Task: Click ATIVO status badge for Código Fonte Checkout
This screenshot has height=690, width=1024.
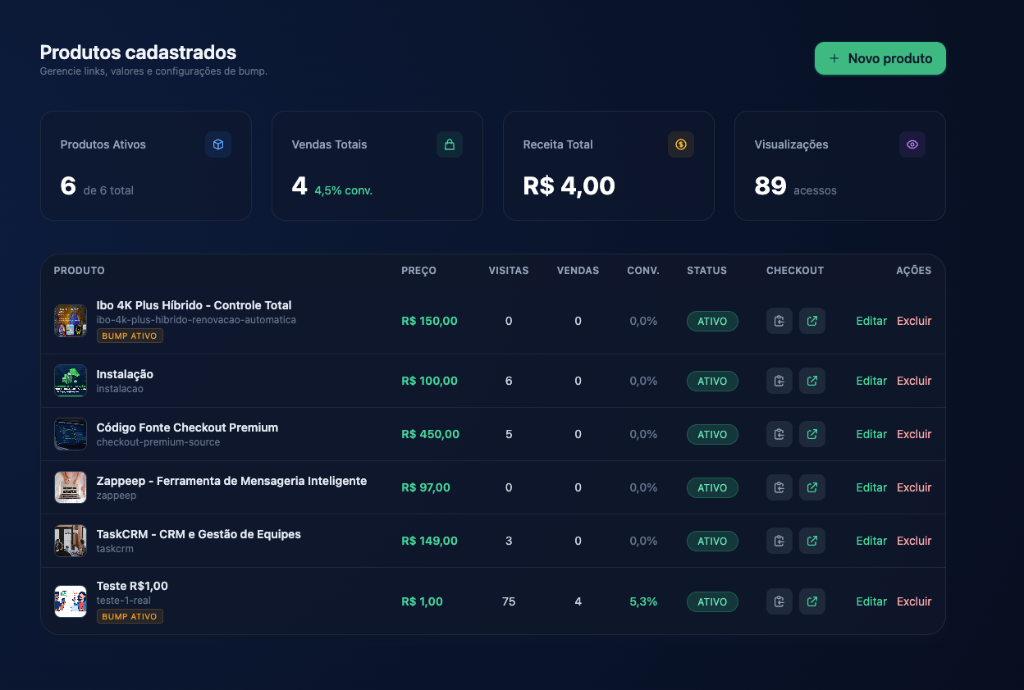Action: (x=712, y=434)
